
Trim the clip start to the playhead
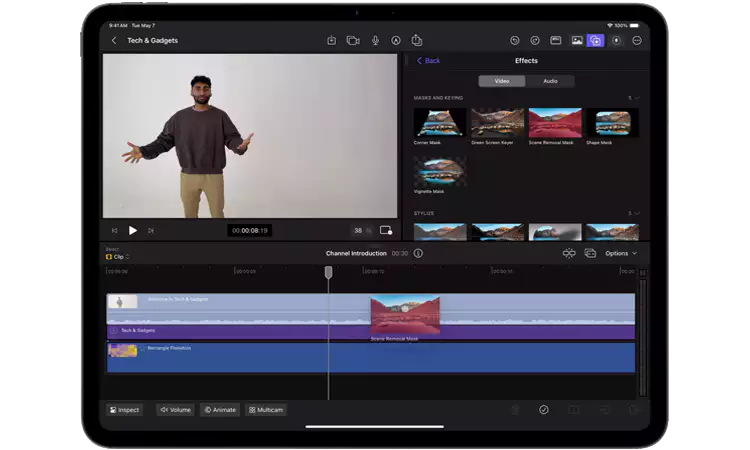coord(605,410)
